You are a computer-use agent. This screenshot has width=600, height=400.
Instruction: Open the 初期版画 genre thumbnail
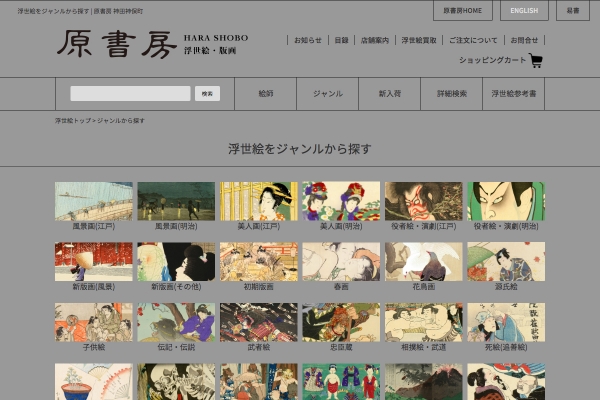click(x=259, y=262)
